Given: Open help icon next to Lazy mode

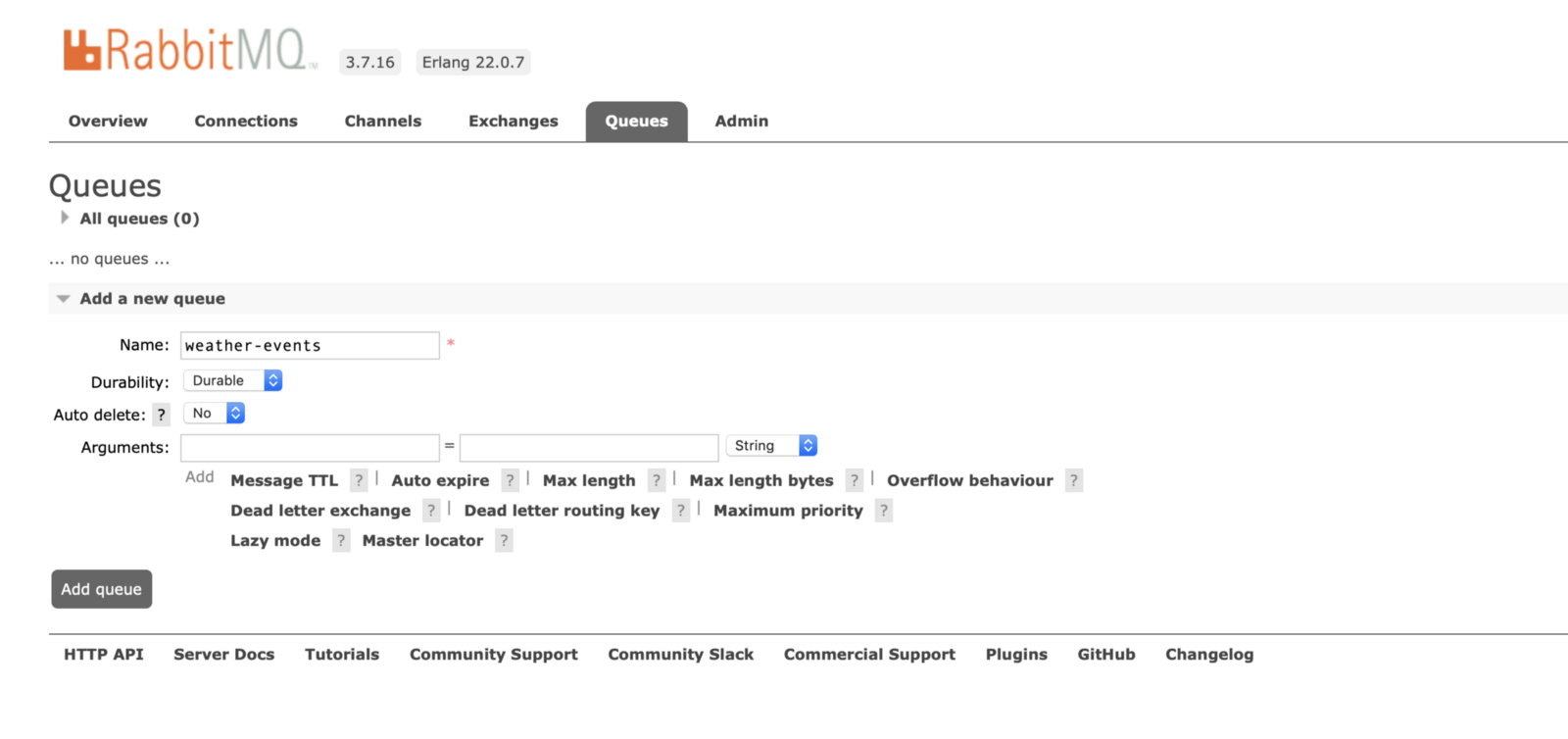Looking at the screenshot, I should 341,541.
